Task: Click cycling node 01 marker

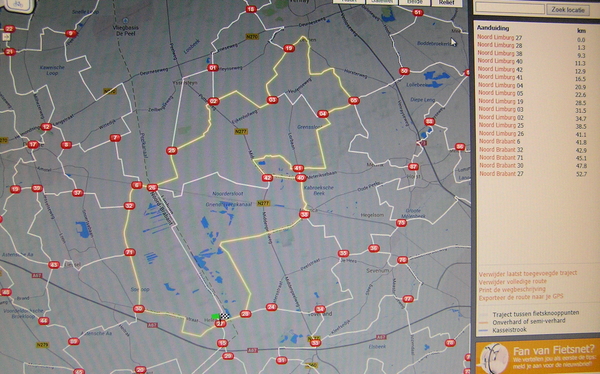Action: click(213, 68)
